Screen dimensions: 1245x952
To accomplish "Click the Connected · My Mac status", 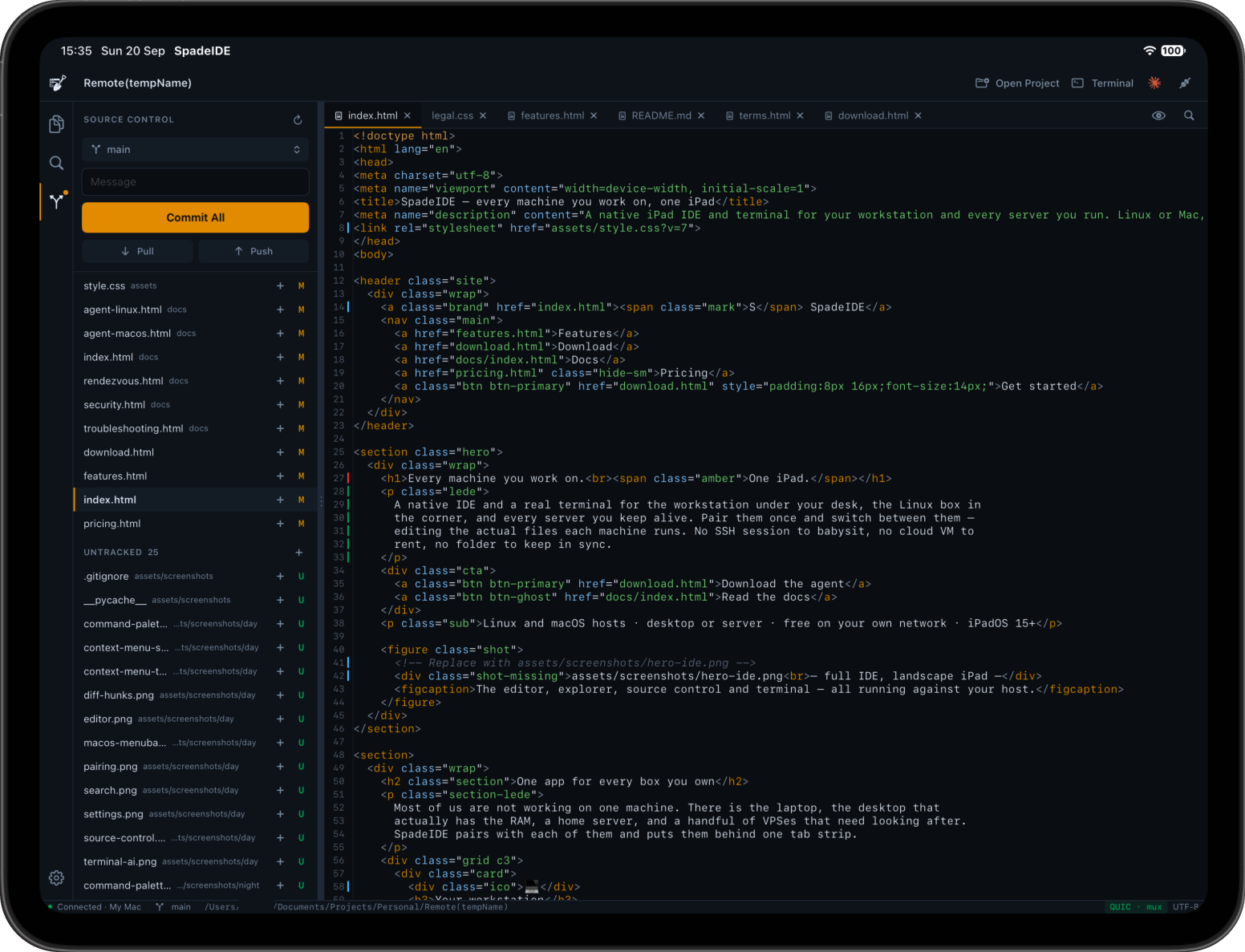I will click(95, 907).
